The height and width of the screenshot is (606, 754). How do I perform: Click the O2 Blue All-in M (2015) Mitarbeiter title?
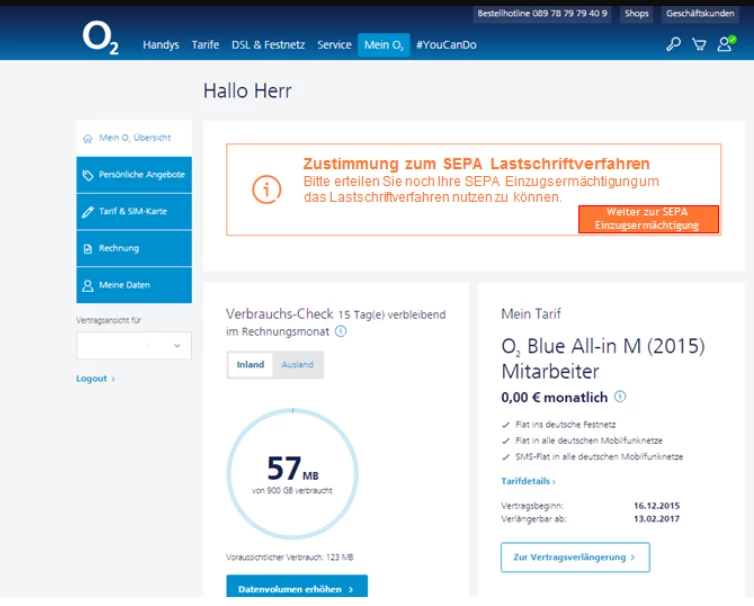(603, 359)
